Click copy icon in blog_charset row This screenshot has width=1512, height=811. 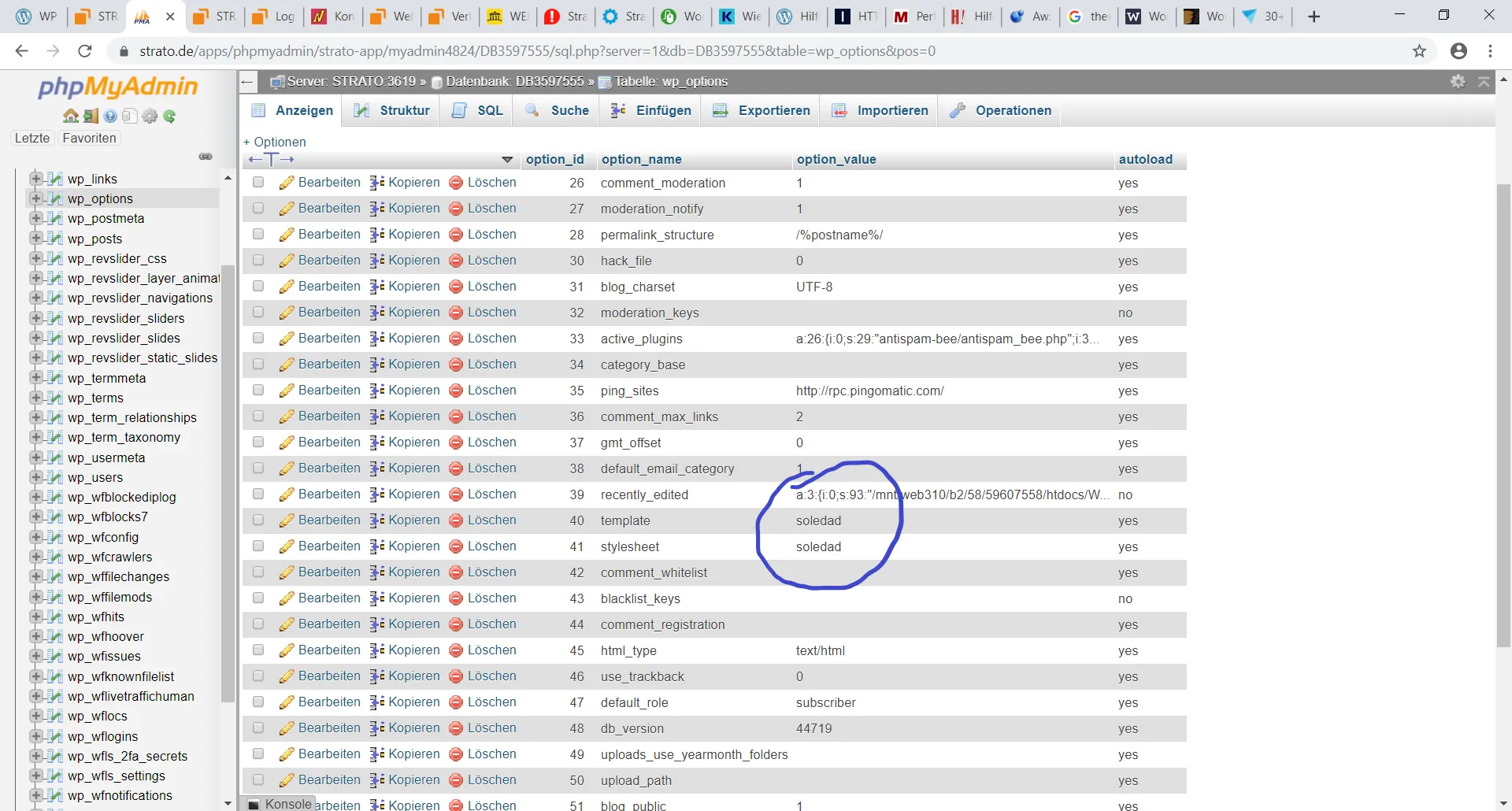pos(377,287)
